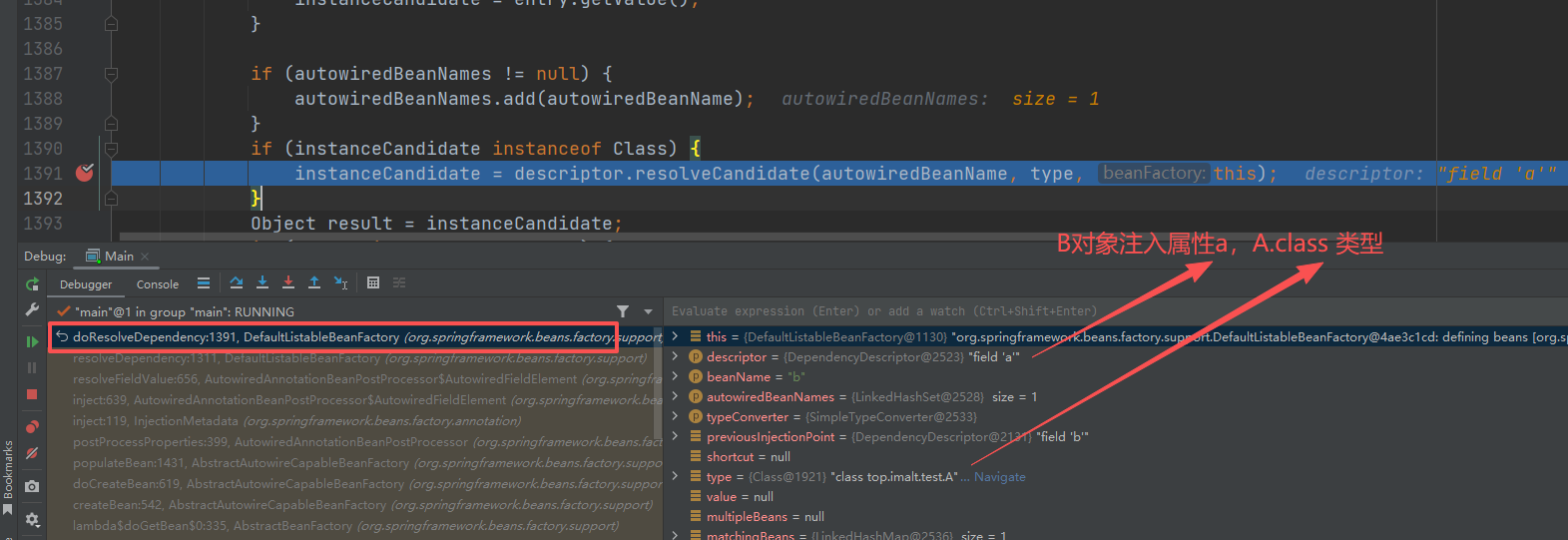Click the Navigate link next to type
Screen dimensions: 1568x540
[x=999, y=477]
